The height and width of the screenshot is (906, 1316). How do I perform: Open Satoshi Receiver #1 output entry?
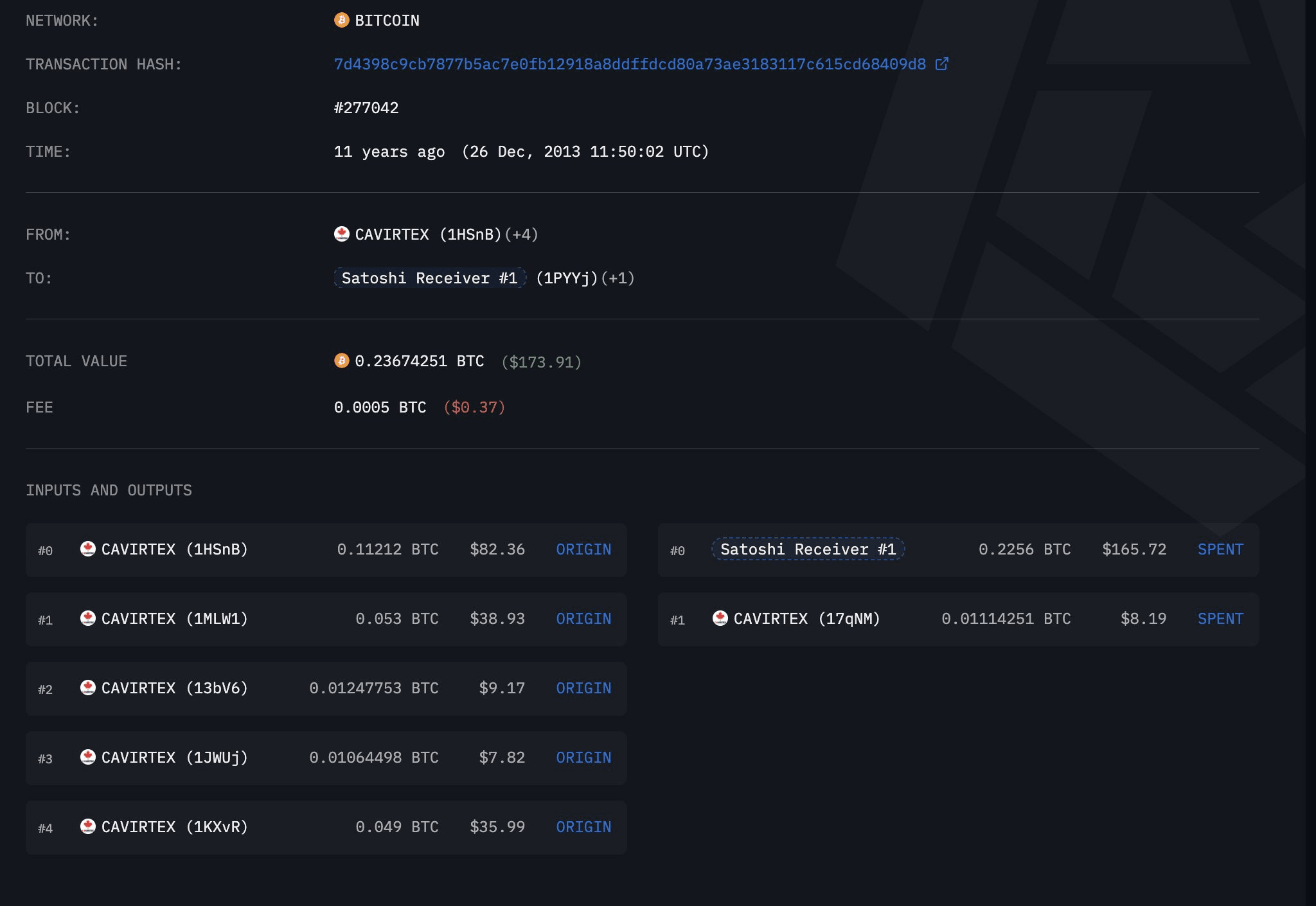(808, 549)
